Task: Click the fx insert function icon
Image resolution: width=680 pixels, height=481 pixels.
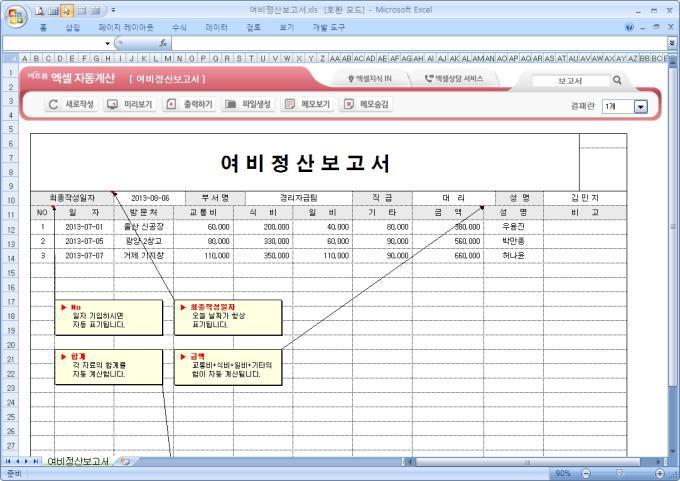Action: (x=163, y=43)
